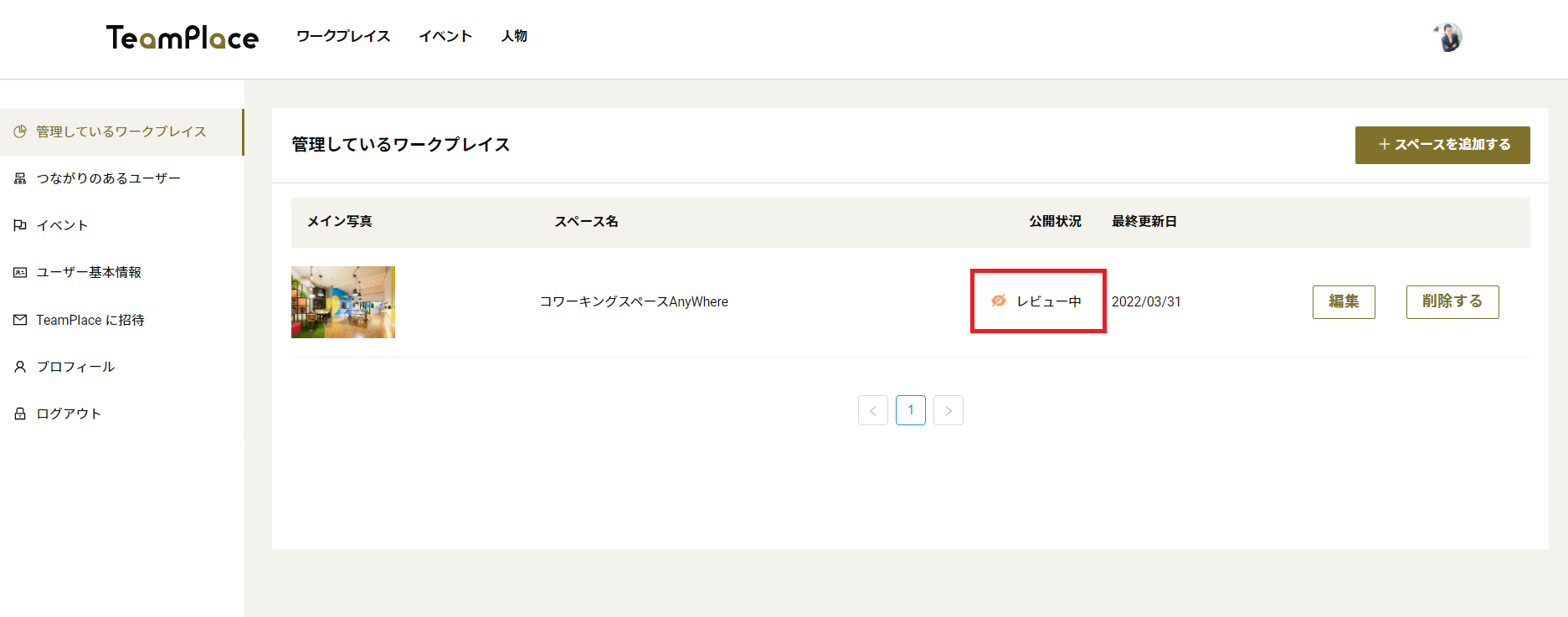The width and height of the screenshot is (1568, 617).
Task: Click the pie chart icon for managed workplaces
Action: tap(20, 131)
